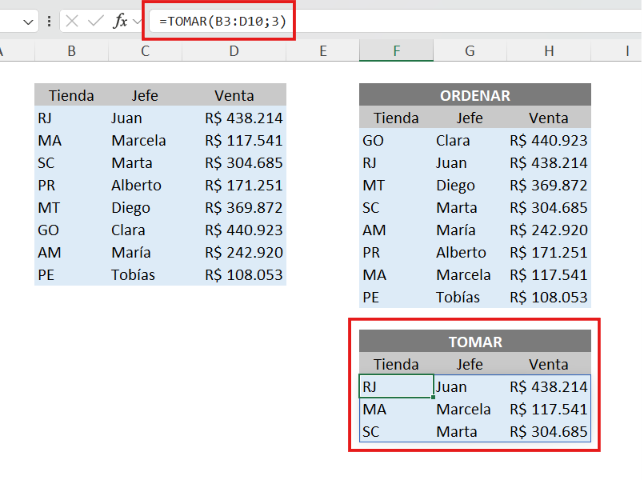This screenshot has height=480, width=642.
Task: Select Diego cell in ORDENAR table
Action: [470, 185]
